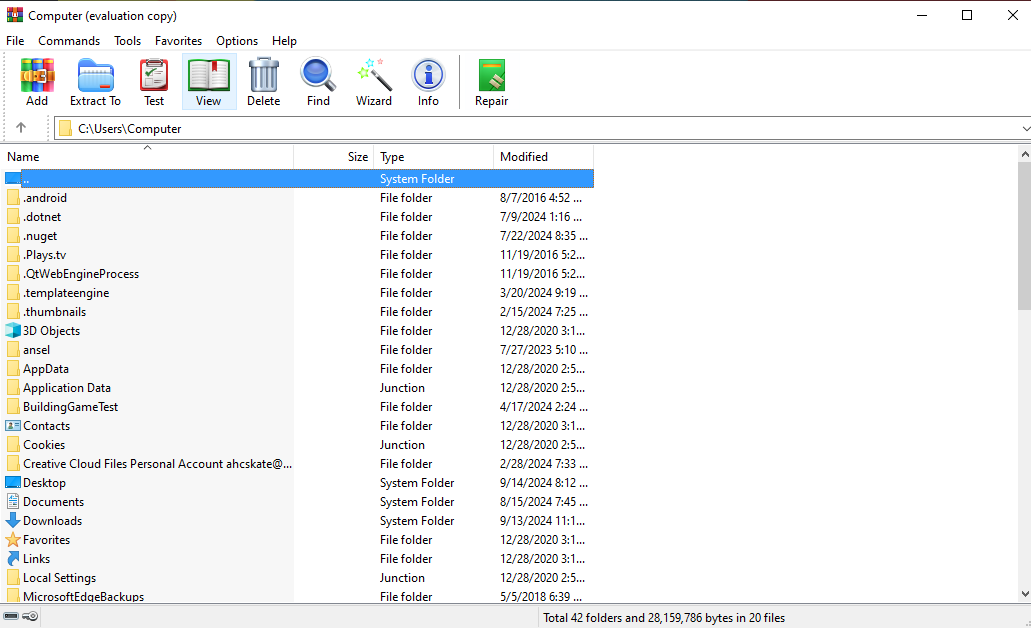Open the address bar path dropdown

[x=1025, y=129]
